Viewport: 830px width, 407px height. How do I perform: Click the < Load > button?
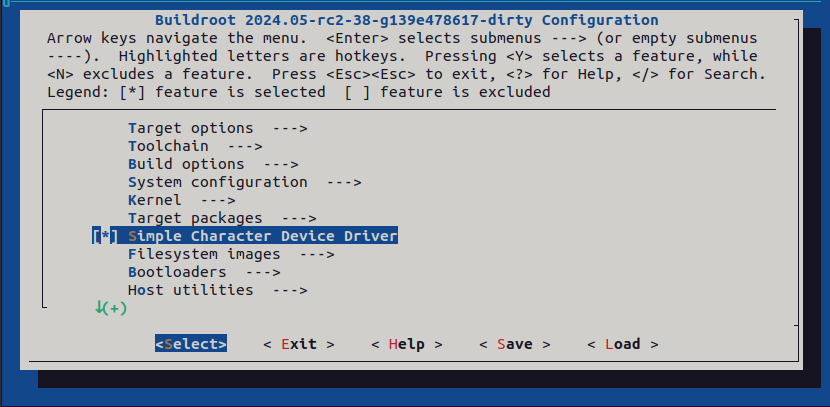623,344
